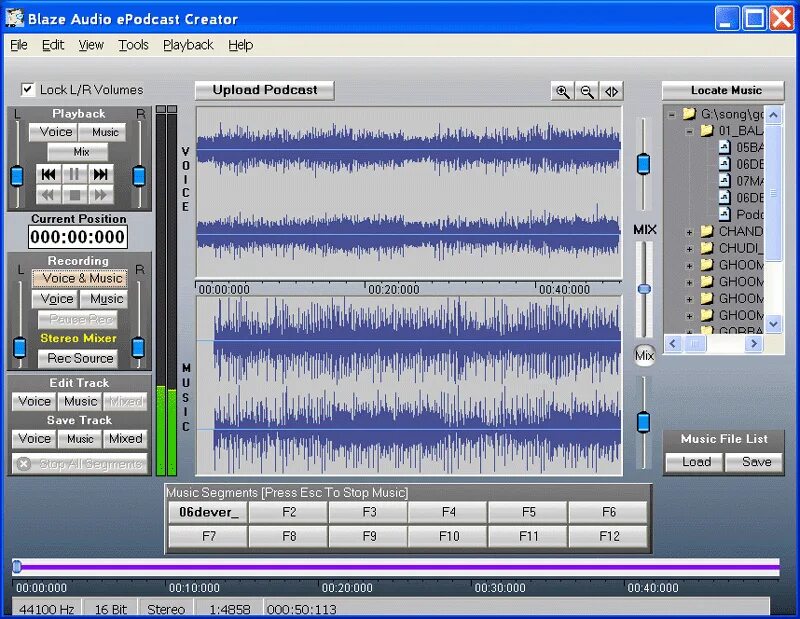Switch playback to Mix mode

click(x=78, y=151)
